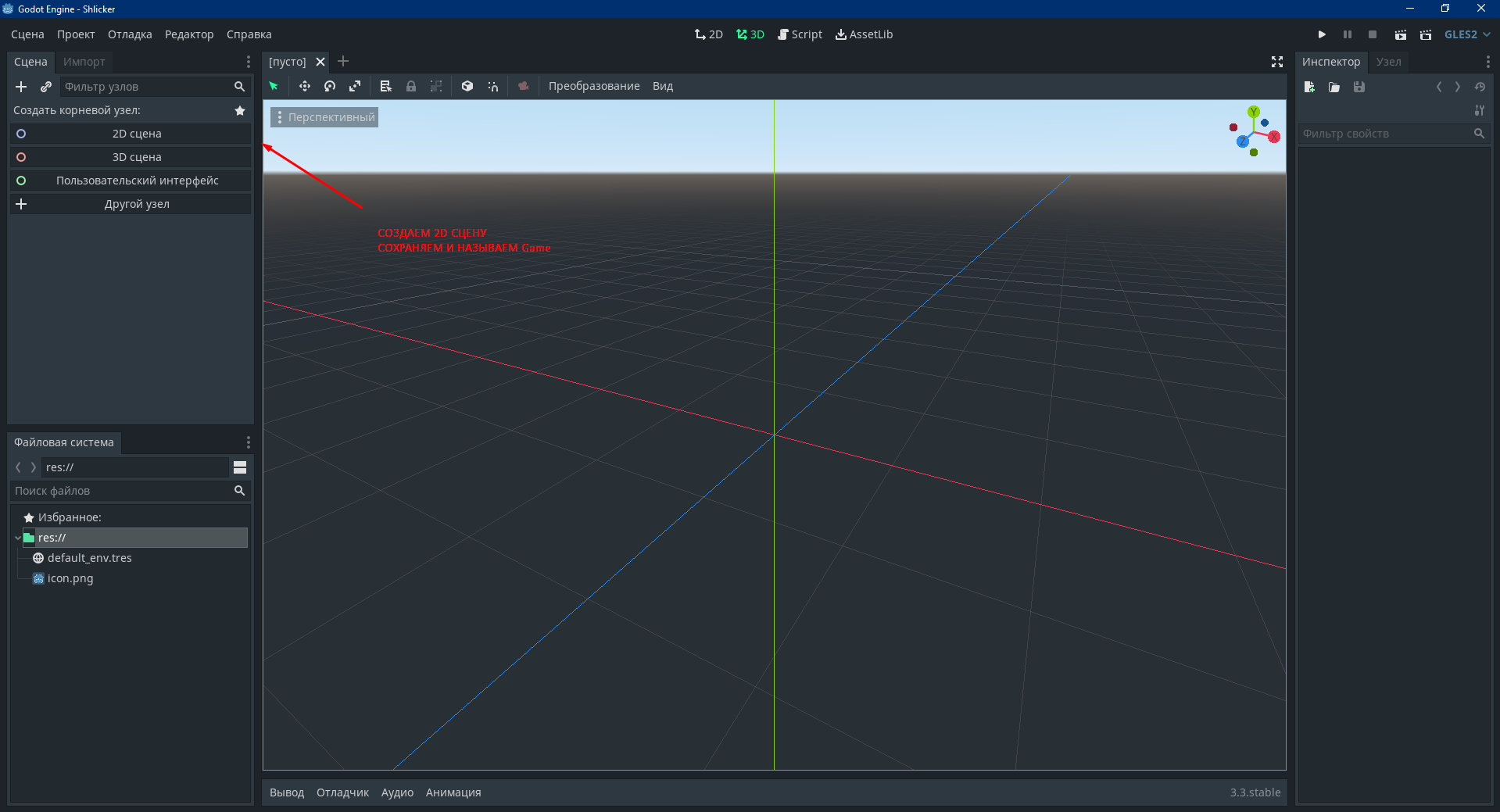Image resolution: width=1500 pixels, height=812 pixels.
Task: Open inspector object properties tools
Action: (1480, 110)
